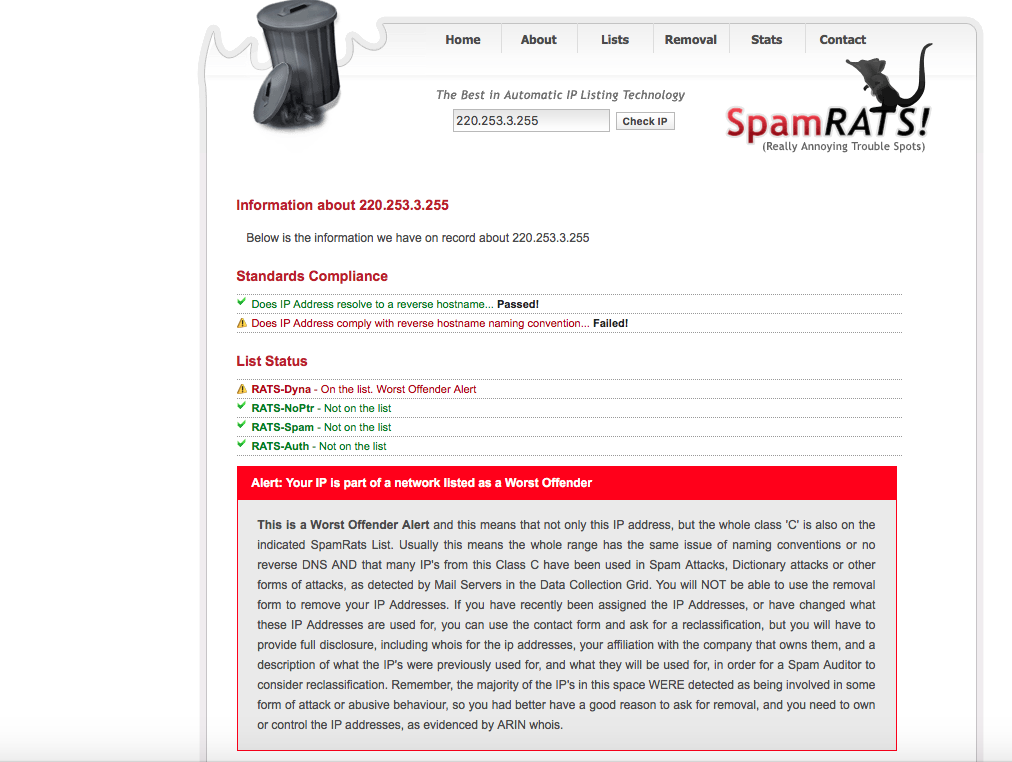Open the RATS-Dyna list link
Viewport: 1012px width, 762px height.
click(281, 389)
